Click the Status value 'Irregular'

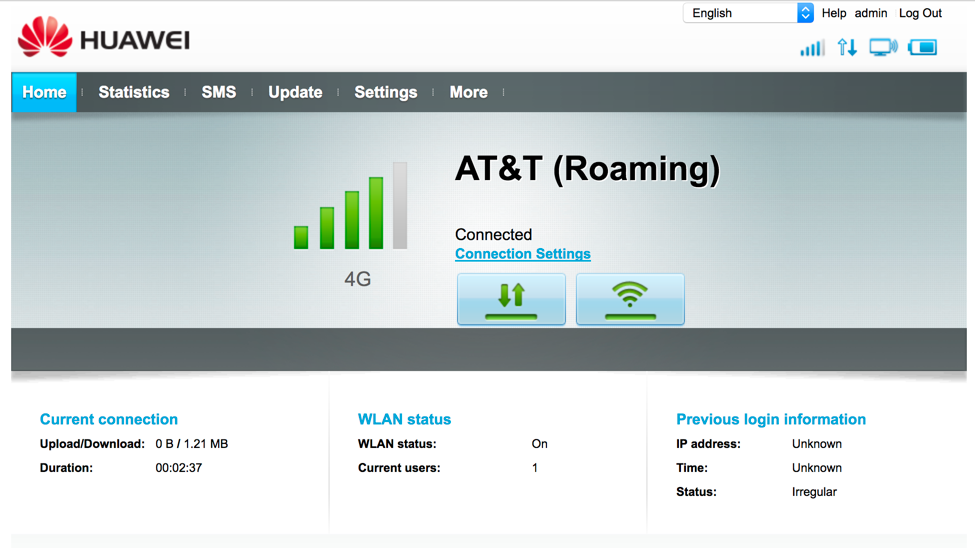pos(814,492)
